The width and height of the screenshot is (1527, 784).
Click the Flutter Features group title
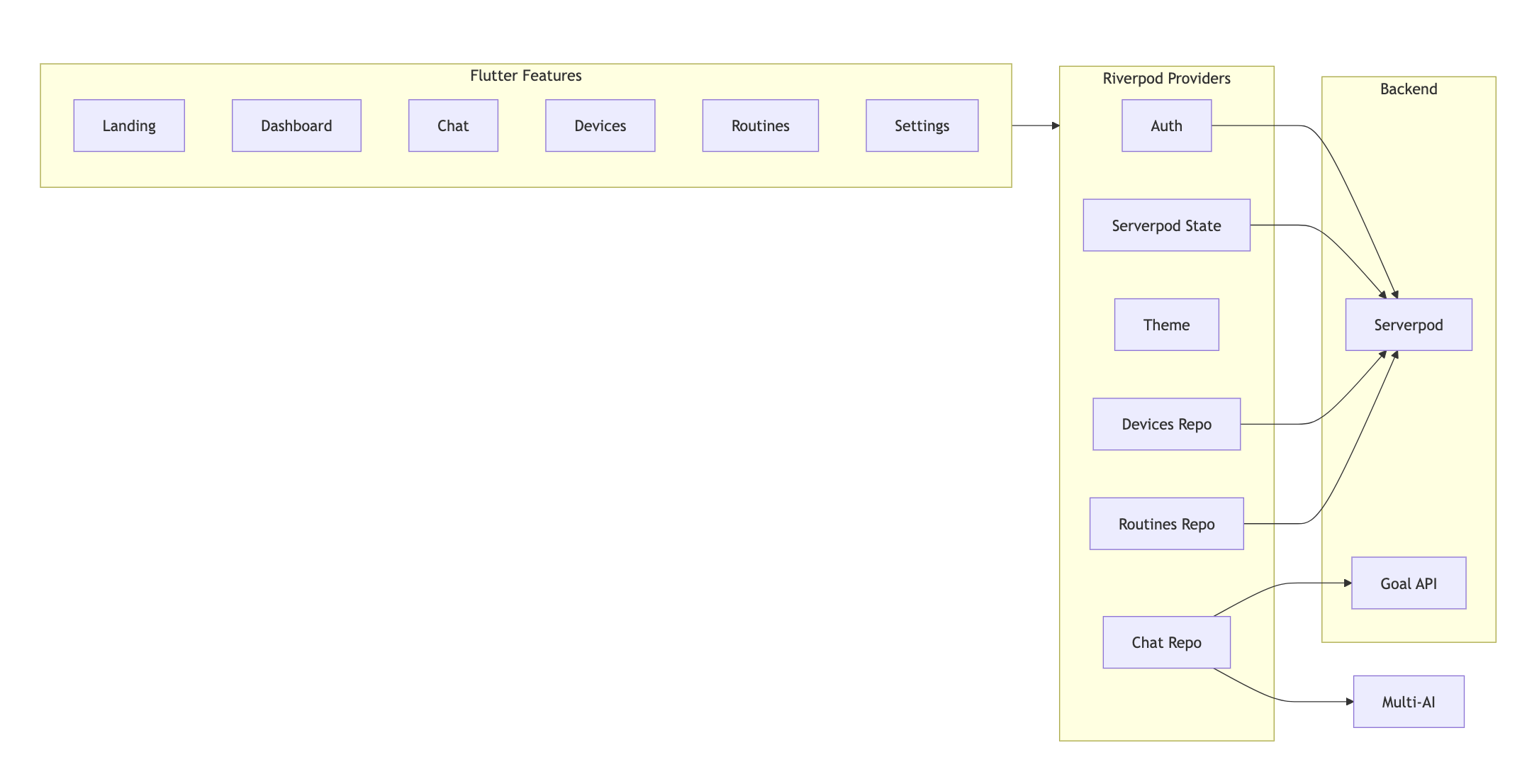525,76
